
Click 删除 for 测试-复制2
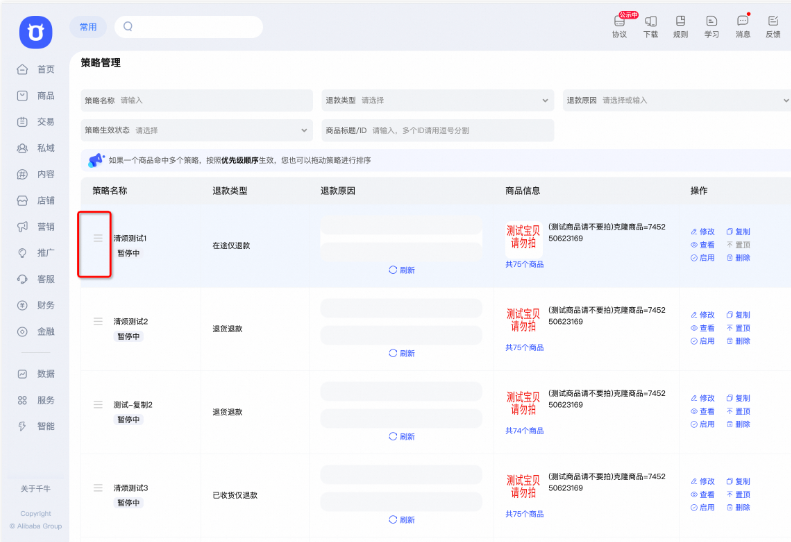click(739, 424)
